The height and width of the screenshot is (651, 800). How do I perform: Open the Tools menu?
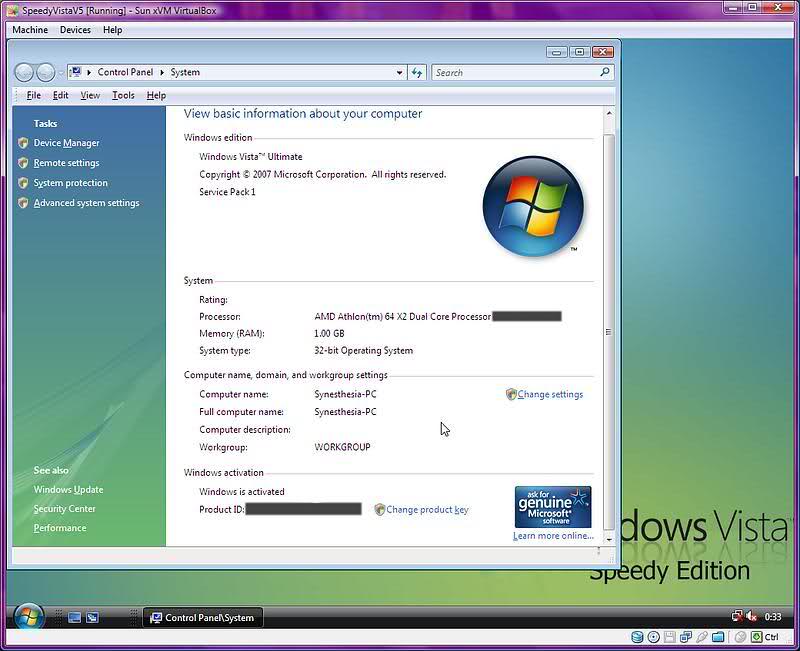point(123,95)
